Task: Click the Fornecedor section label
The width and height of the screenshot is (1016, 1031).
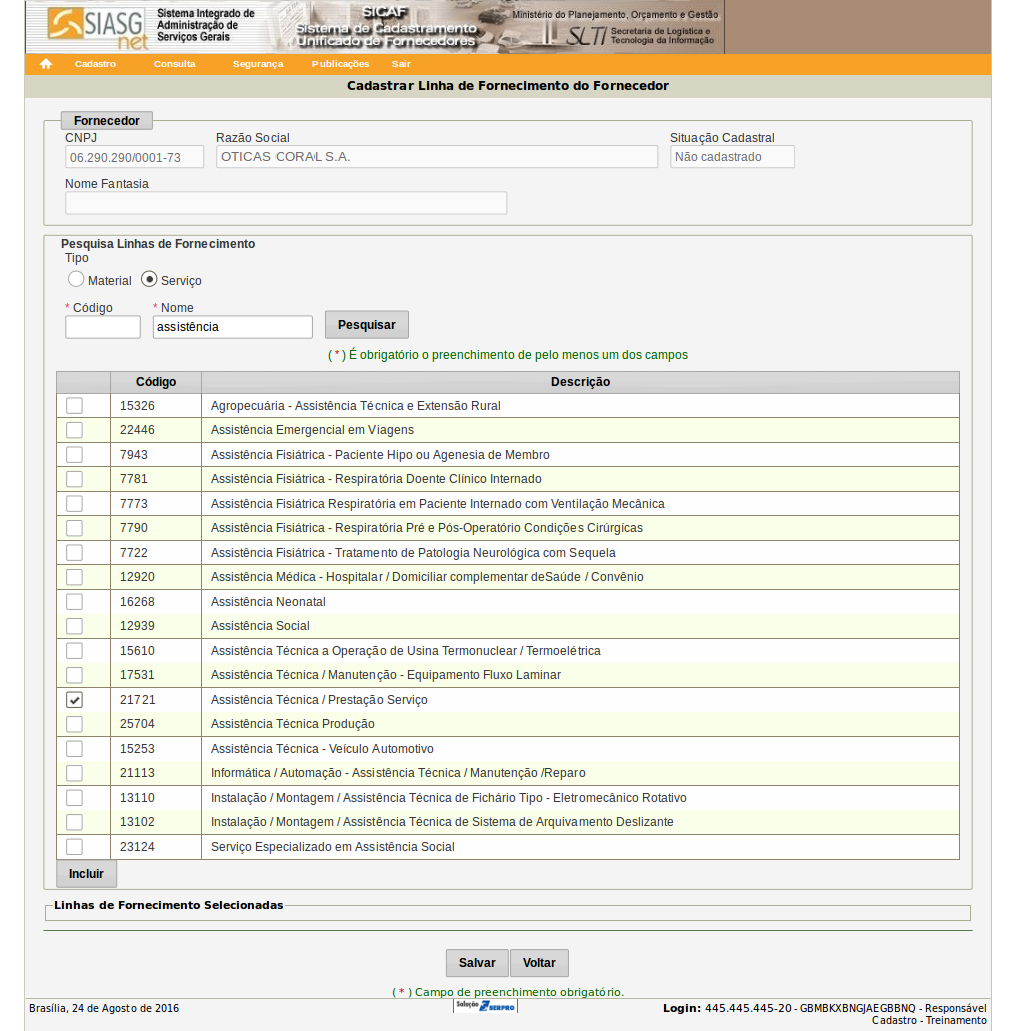Action: [107, 121]
